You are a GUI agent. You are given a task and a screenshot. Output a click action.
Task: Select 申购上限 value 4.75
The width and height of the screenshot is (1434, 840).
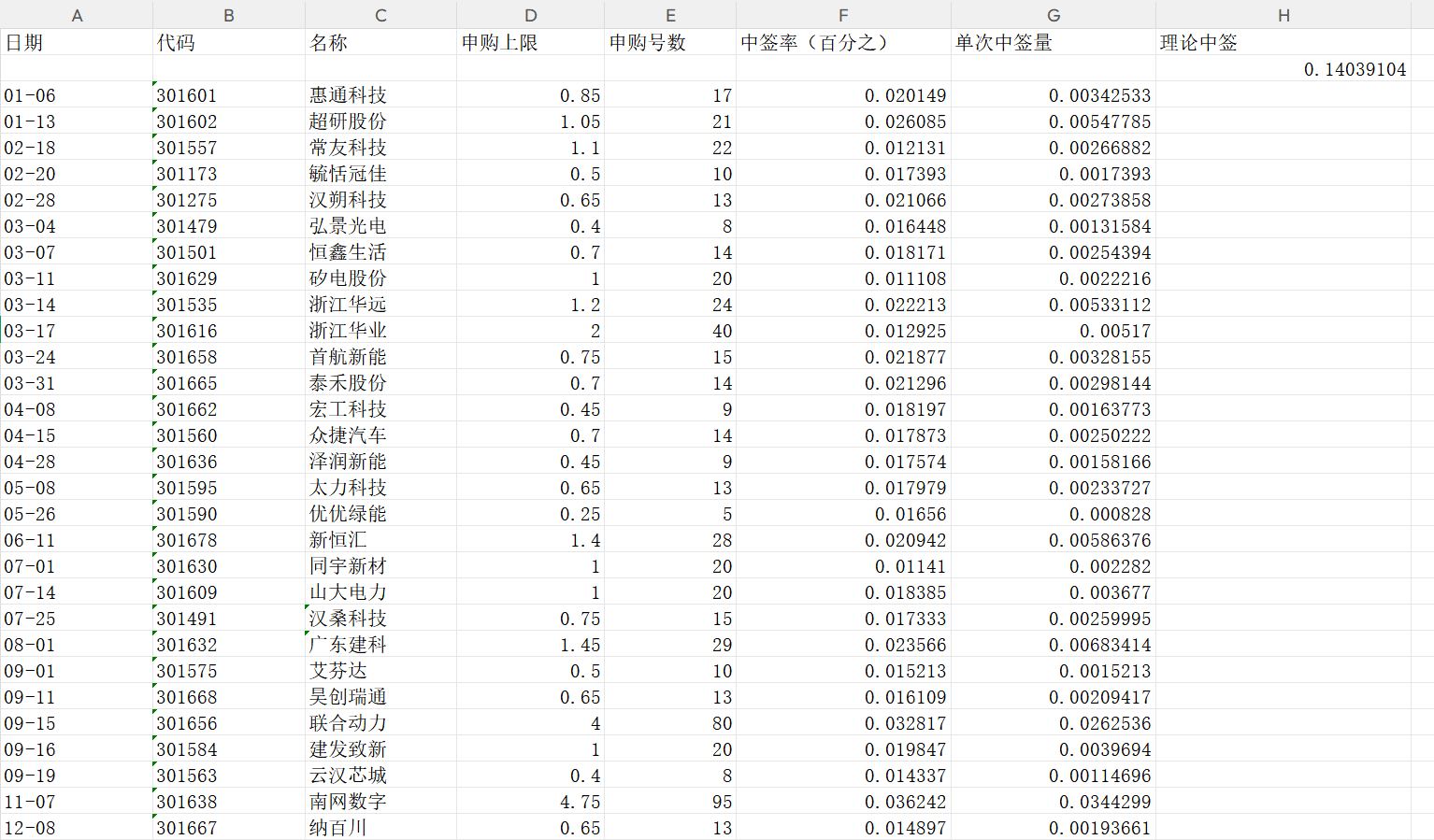[x=531, y=801]
